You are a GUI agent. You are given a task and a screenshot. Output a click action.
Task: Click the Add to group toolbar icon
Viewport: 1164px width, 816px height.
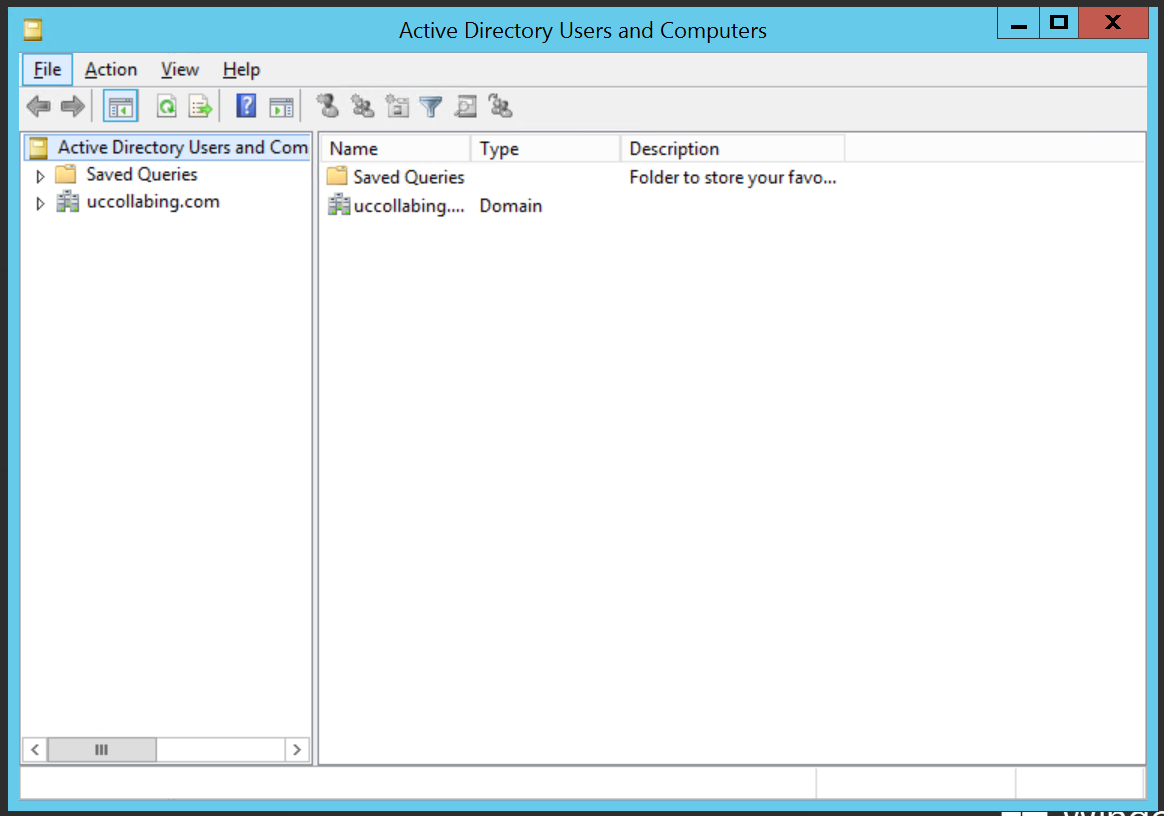(x=500, y=106)
